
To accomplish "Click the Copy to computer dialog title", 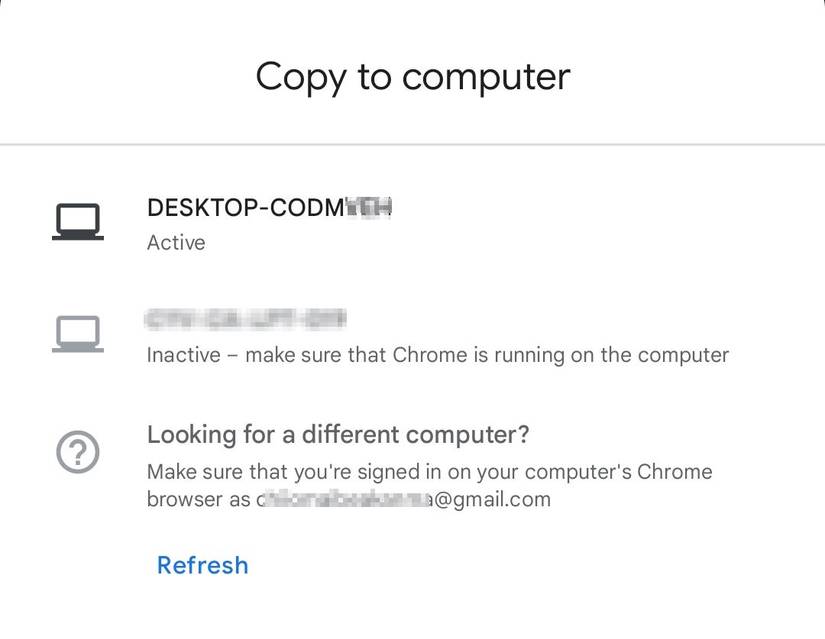I will tap(412, 77).
